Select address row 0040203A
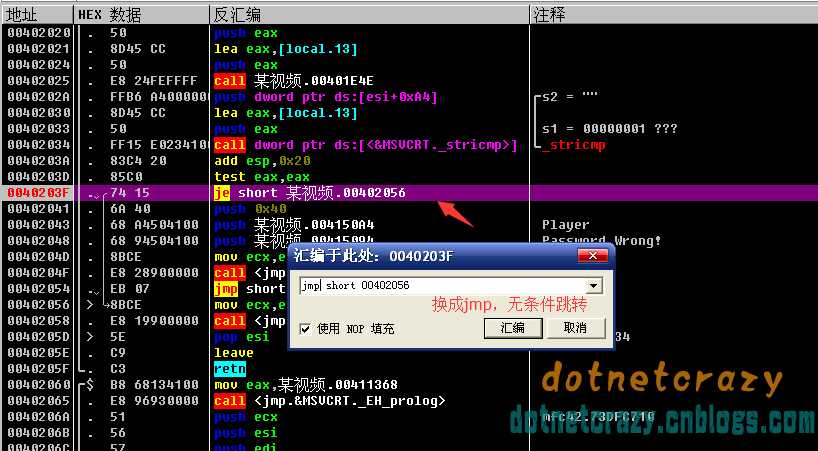 click(39, 161)
